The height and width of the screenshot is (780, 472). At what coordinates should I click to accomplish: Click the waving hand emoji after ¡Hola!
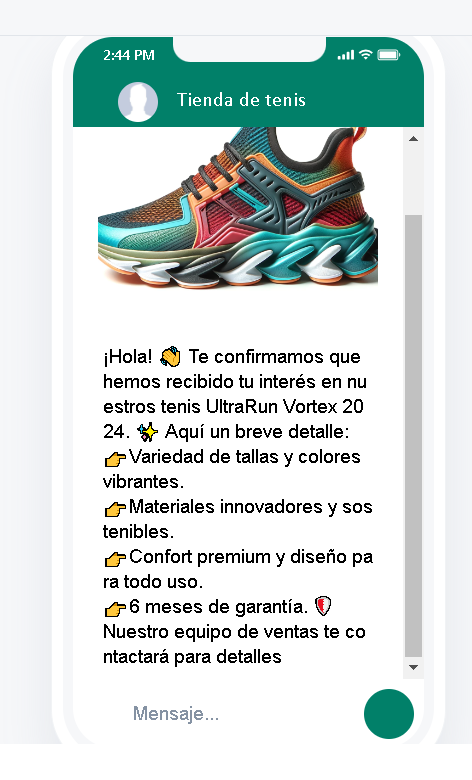pos(171,357)
